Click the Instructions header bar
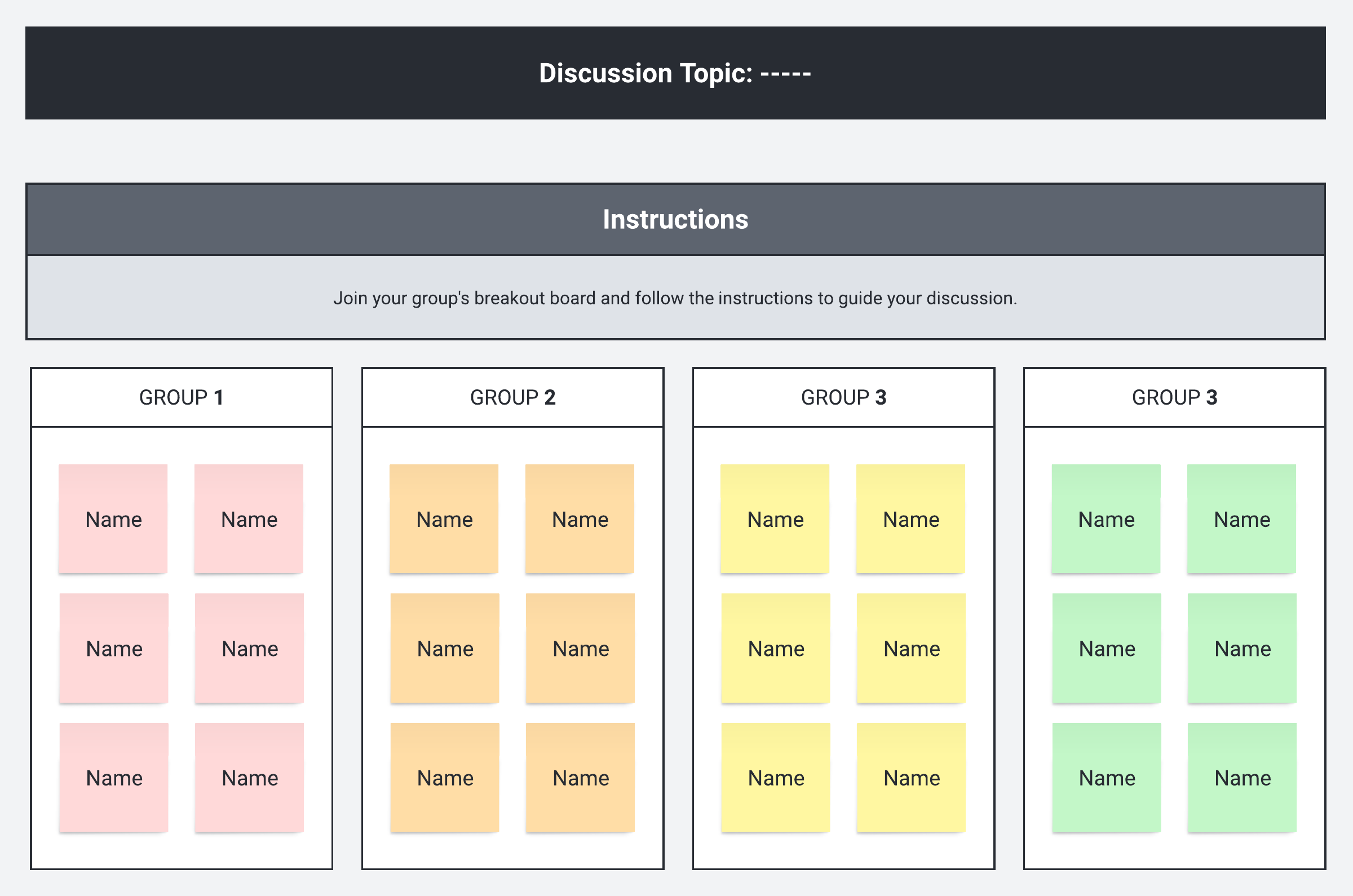Image resolution: width=1353 pixels, height=896 pixels. (675, 219)
